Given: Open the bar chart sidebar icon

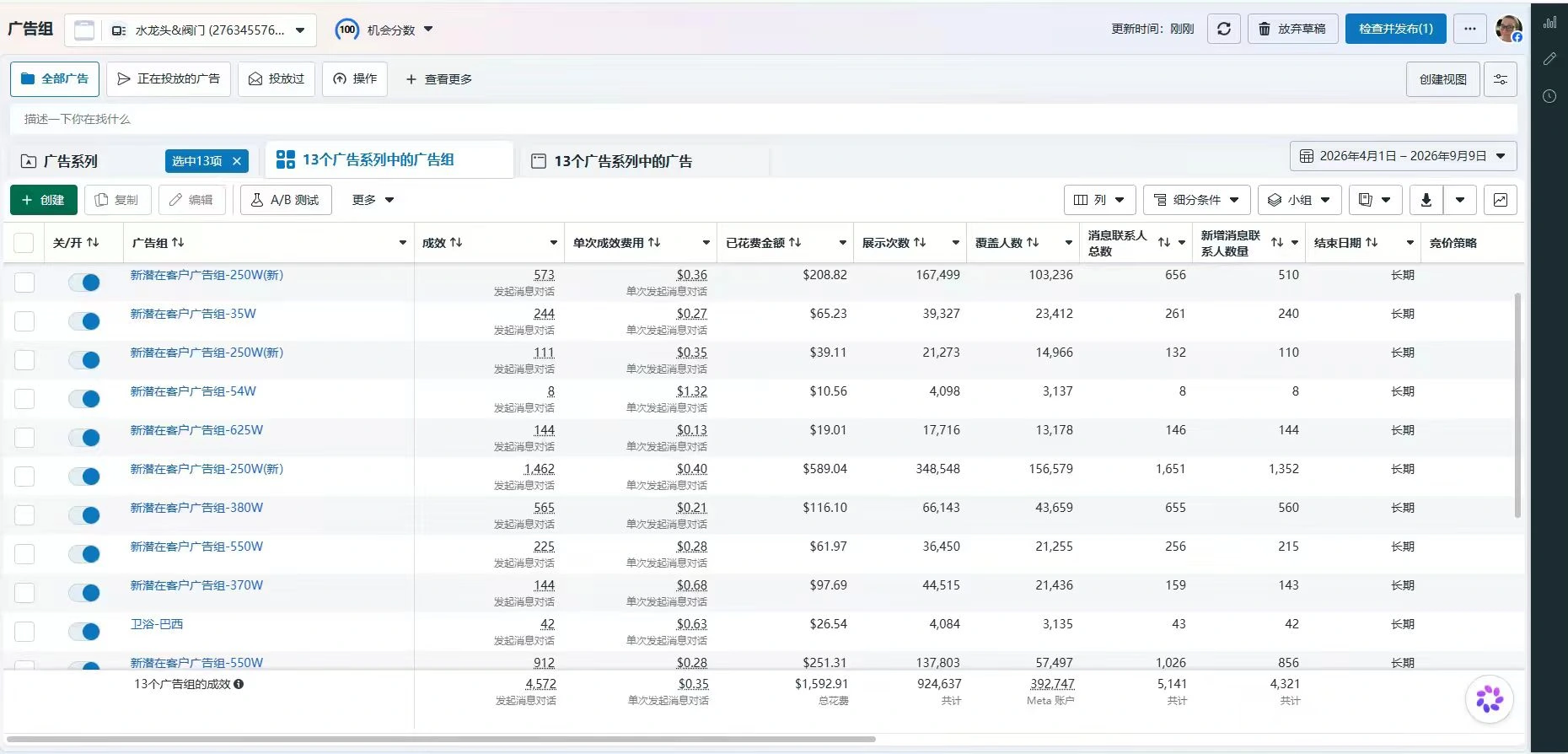Looking at the screenshot, I should (x=1549, y=23).
